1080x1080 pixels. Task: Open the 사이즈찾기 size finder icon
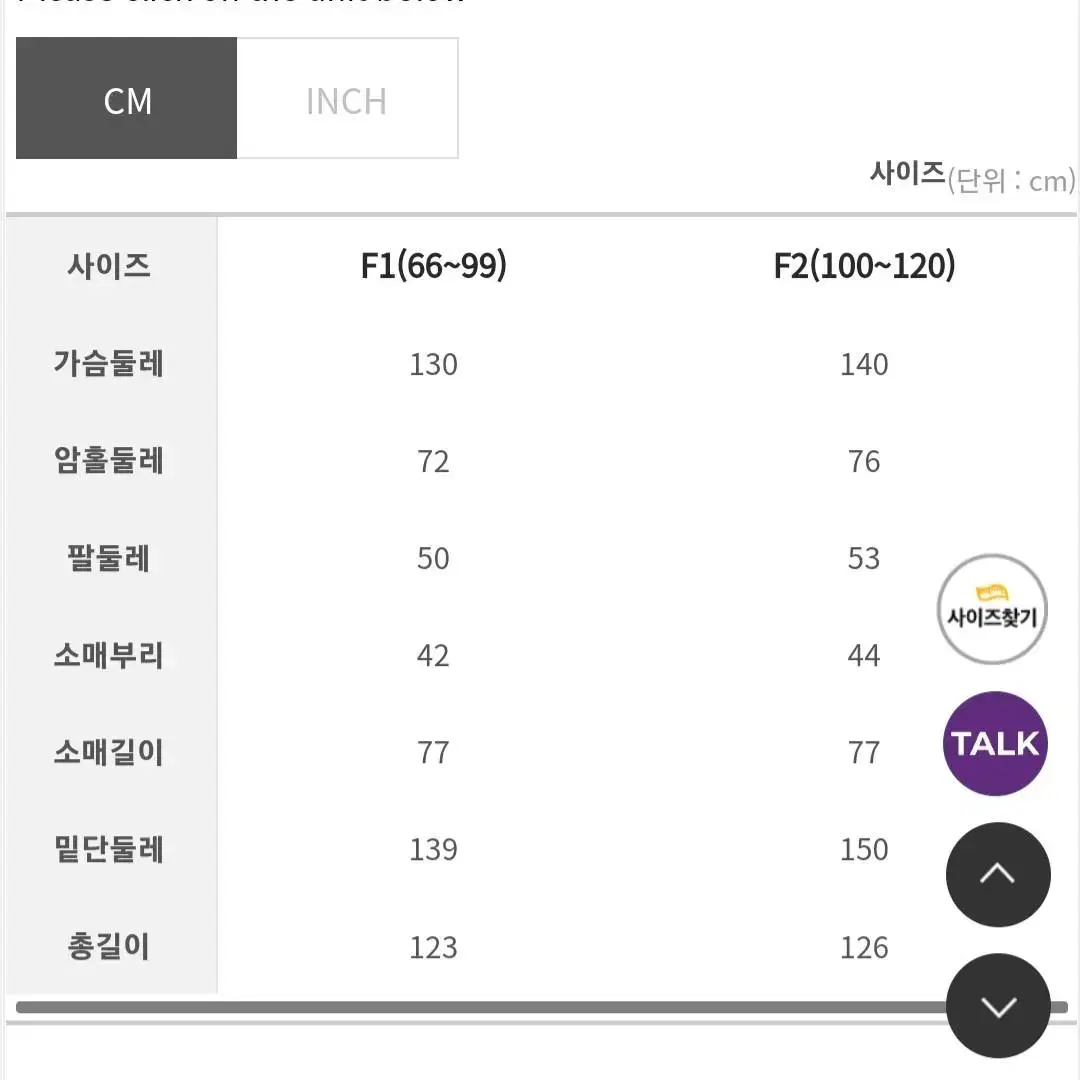coord(992,609)
